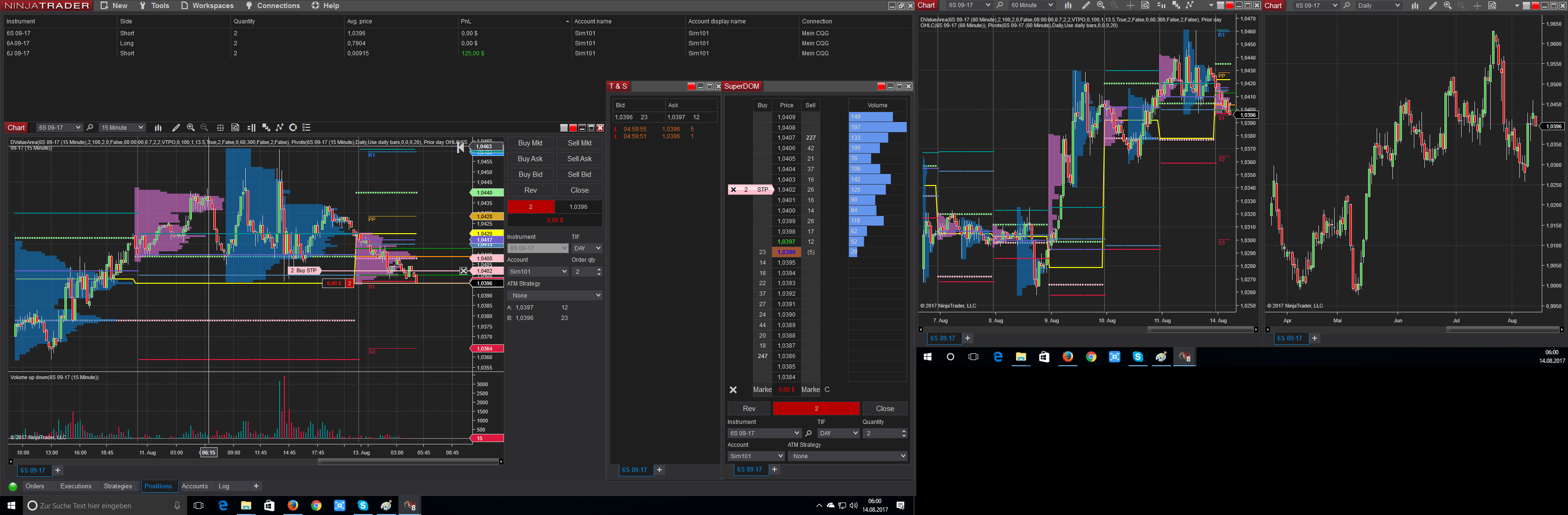Expand Chart Trader TIF DAY dropdown
This screenshot has width=1568, height=515.
tap(587, 248)
